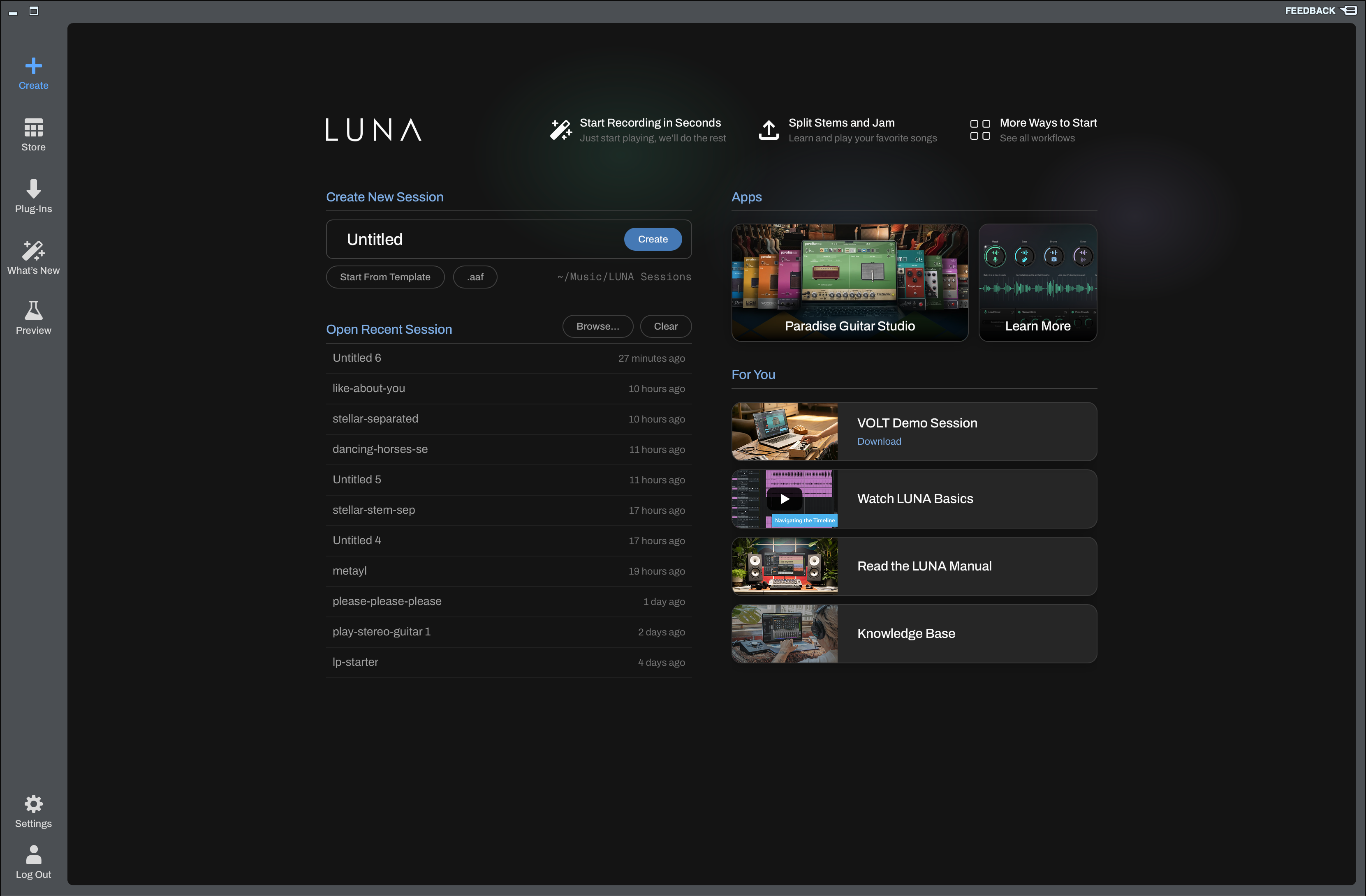Click the Start Recording in Seconds wand icon
The width and height of the screenshot is (1366, 896).
click(x=561, y=129)
